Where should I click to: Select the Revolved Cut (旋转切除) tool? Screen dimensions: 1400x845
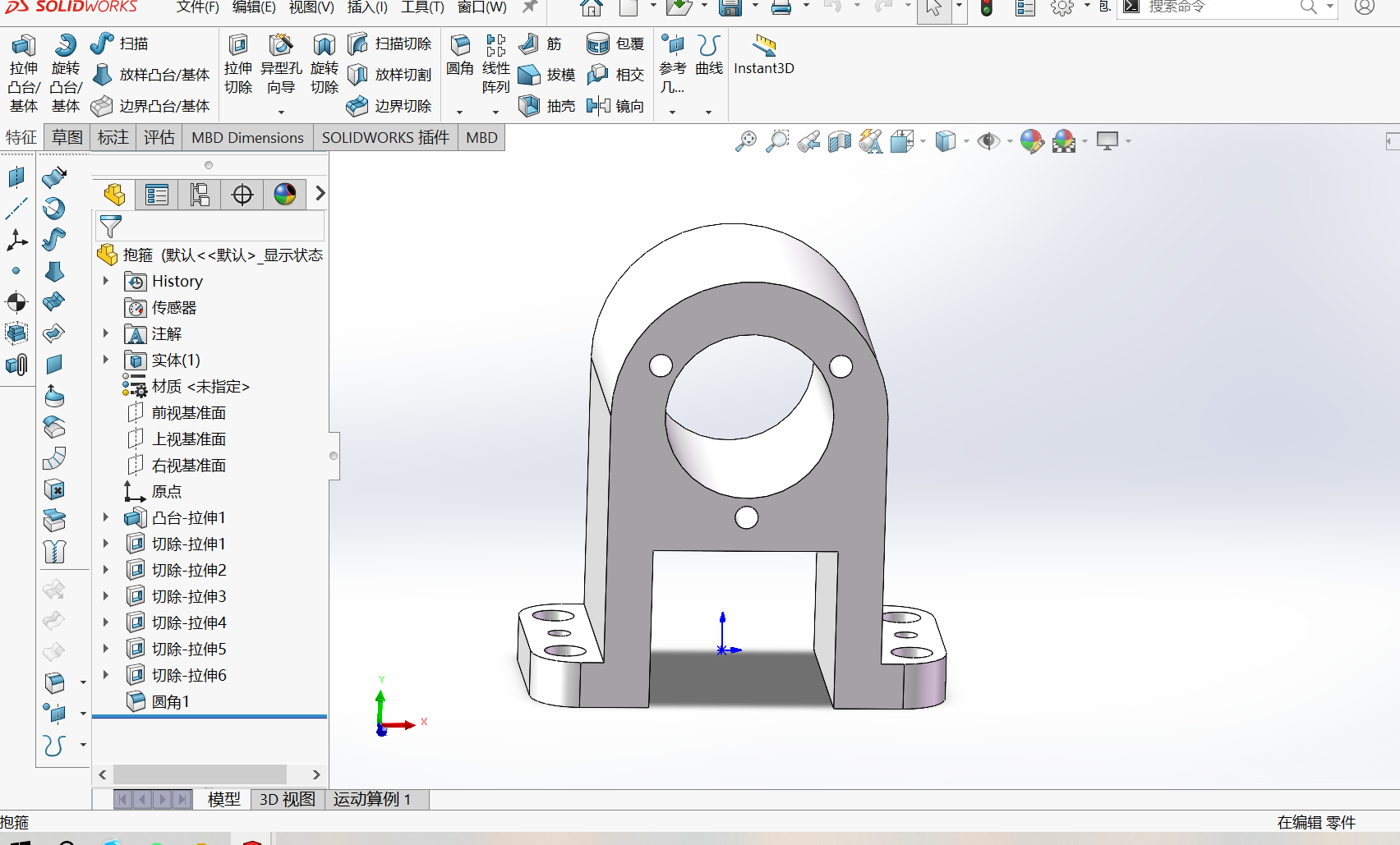pyautogui.click(x=325, y=65)
